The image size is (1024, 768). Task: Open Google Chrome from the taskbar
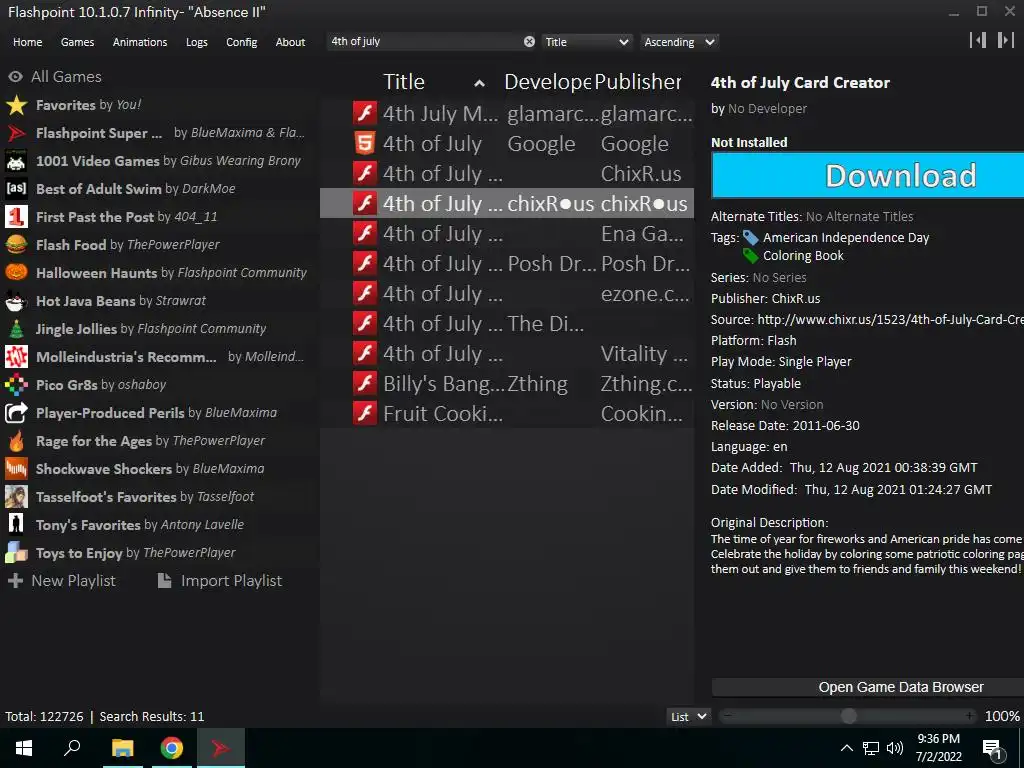click(x=172, y=748)
